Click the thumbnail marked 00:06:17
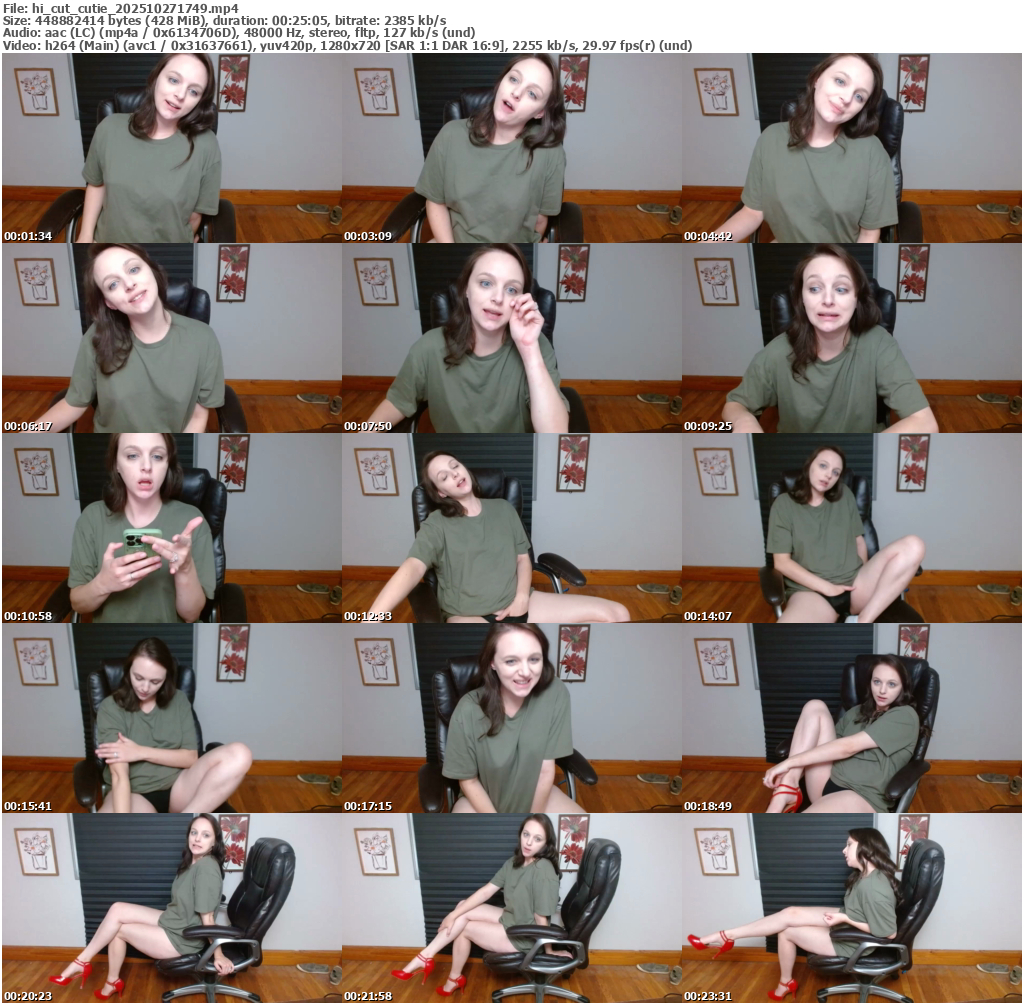The width and height of the screenshot is (1024, 1003). (171, 338)
